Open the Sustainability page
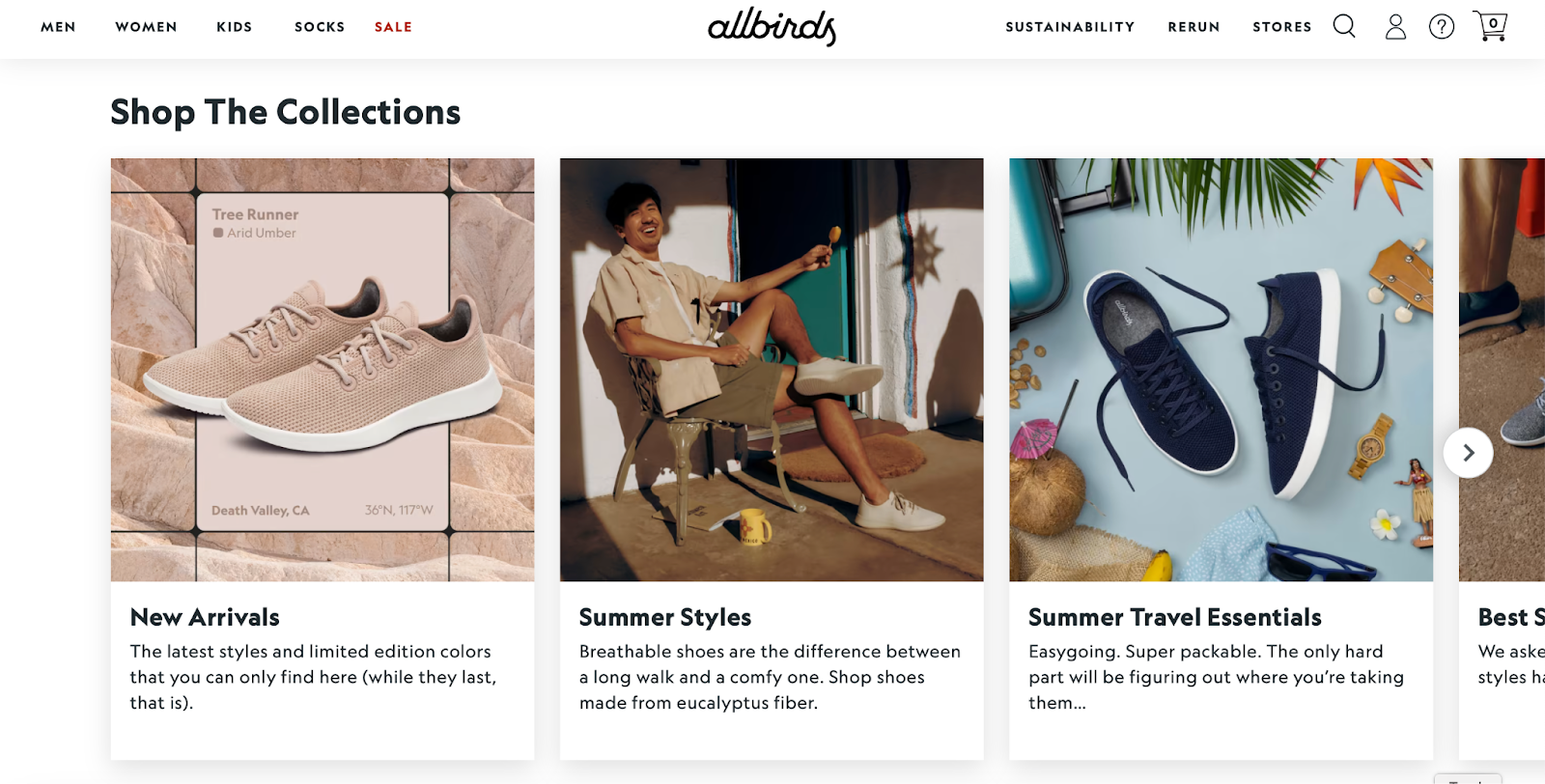The image size is (1545, 784). (1070, 27)
